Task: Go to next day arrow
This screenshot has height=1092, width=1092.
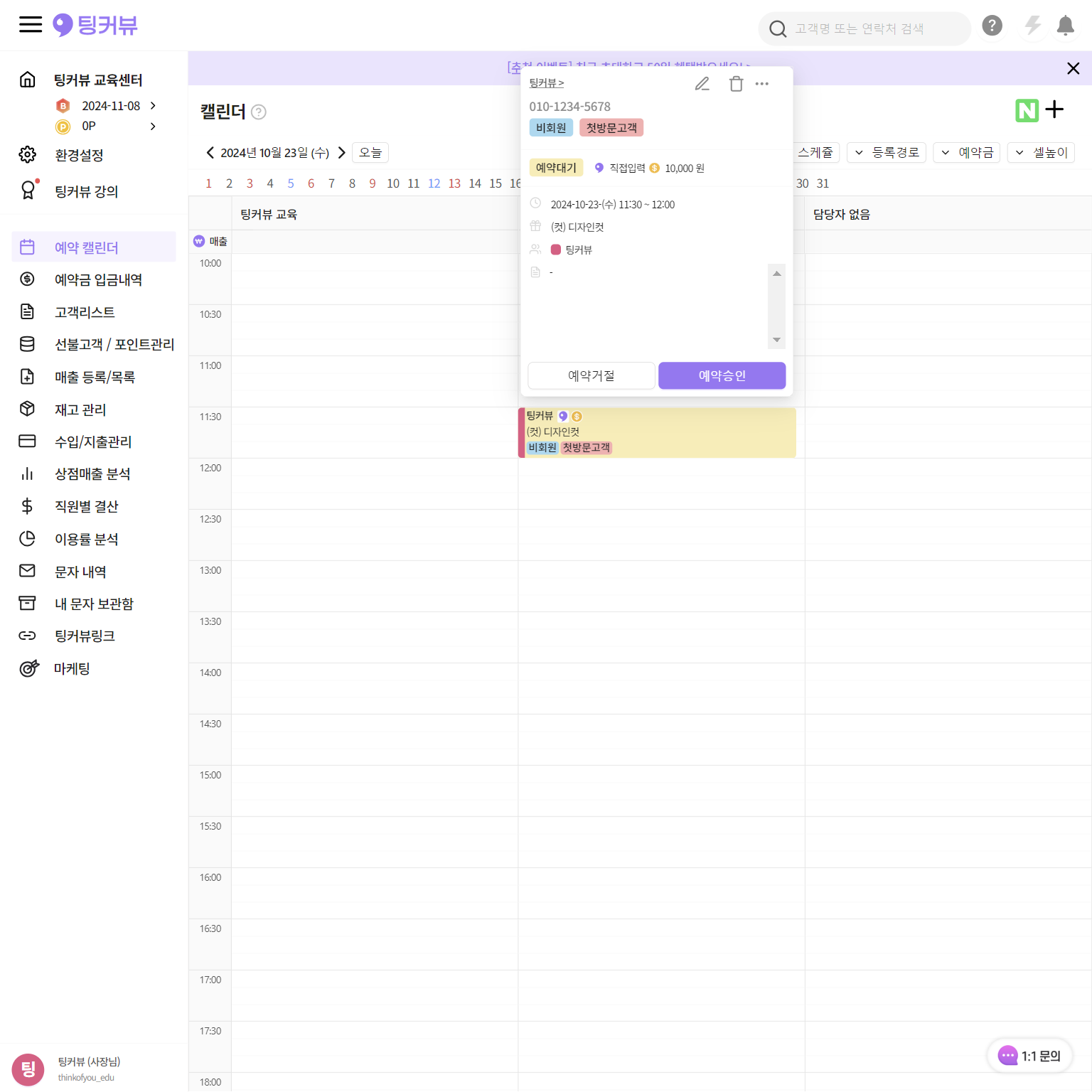Action: 341,152
